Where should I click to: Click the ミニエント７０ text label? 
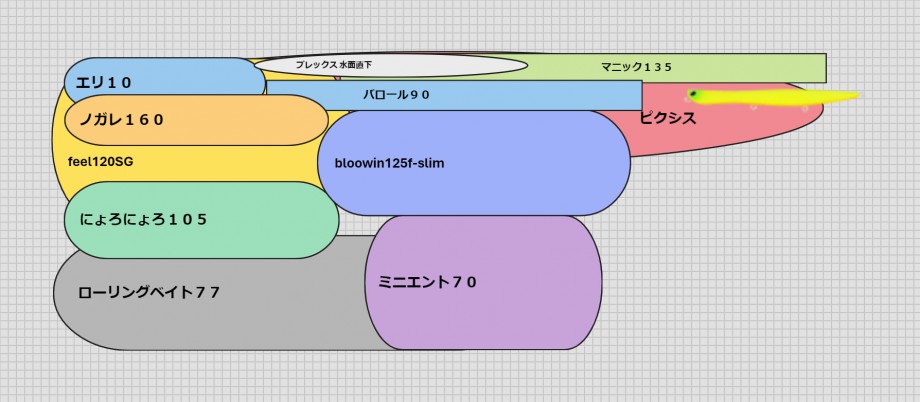pyautogui.click(x=427, y=282)
